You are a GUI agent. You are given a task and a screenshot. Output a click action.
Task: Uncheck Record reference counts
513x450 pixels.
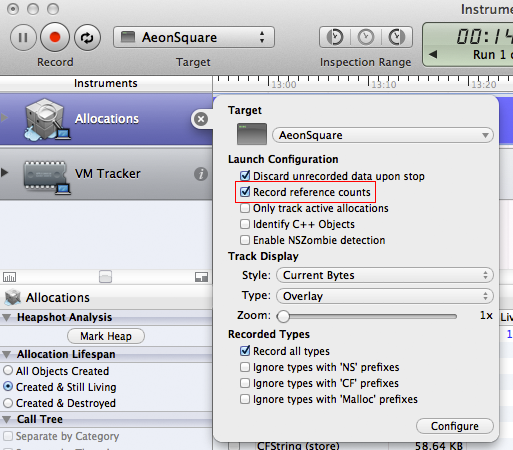pos(245,192)
